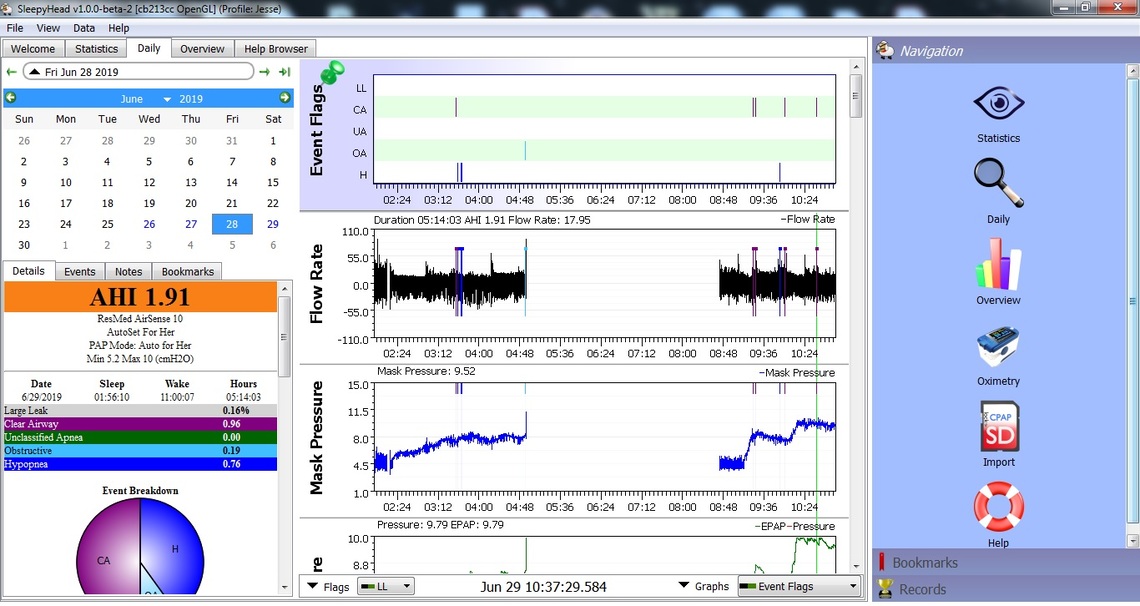This screenshot has width=1140, height=606.
Task: Show the Bookmarks tab in left panel
Action: coord(188,272)
